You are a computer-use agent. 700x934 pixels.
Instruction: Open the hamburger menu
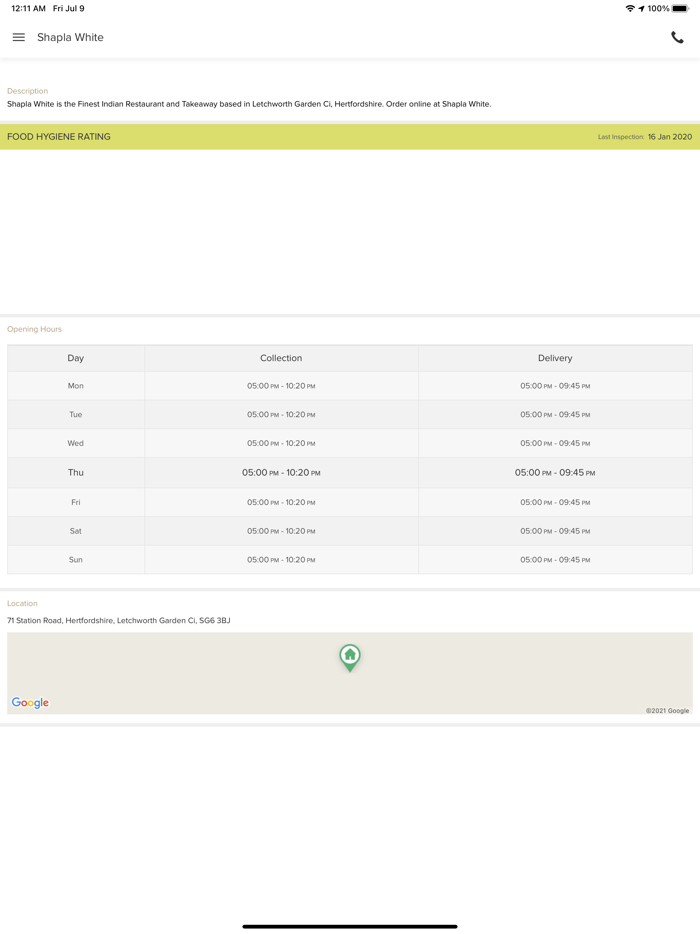coord(19,37)
